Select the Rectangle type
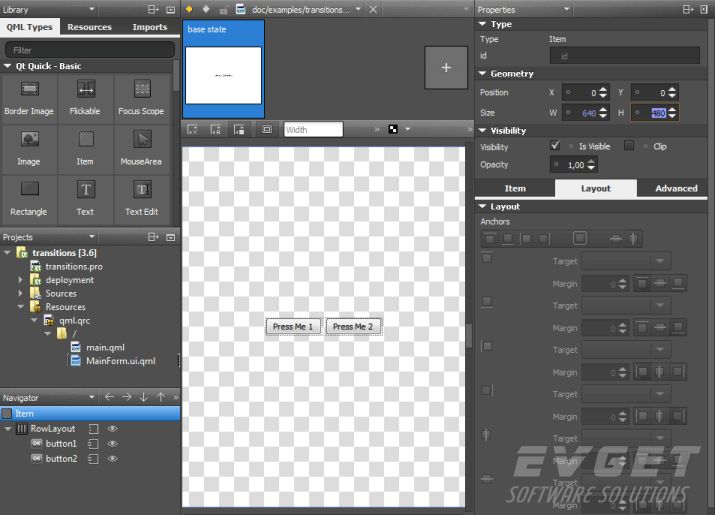The image size is (715, 515). [x=29, y=199]
